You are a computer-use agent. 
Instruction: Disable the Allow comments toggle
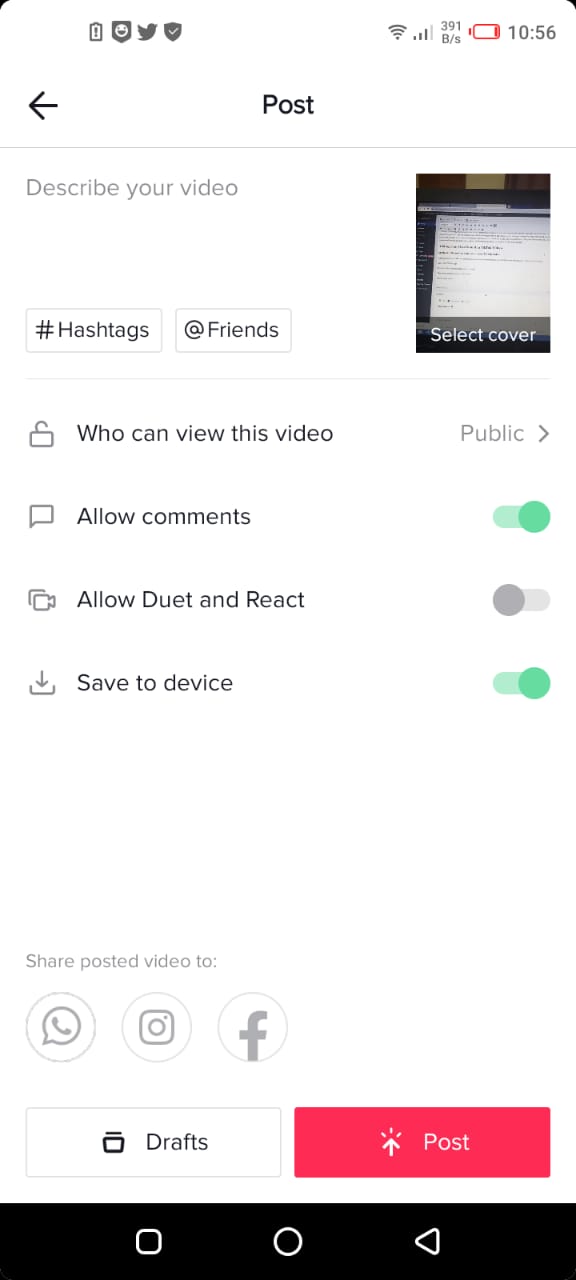point(521,517)
